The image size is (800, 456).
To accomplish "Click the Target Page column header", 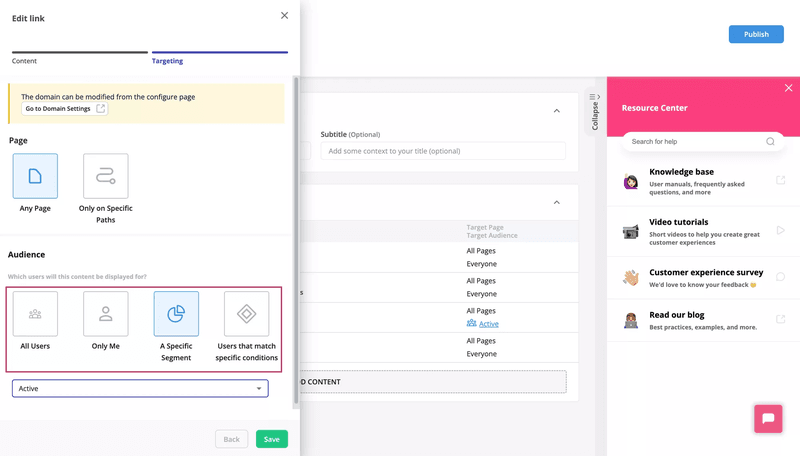I will coord(485,227).
